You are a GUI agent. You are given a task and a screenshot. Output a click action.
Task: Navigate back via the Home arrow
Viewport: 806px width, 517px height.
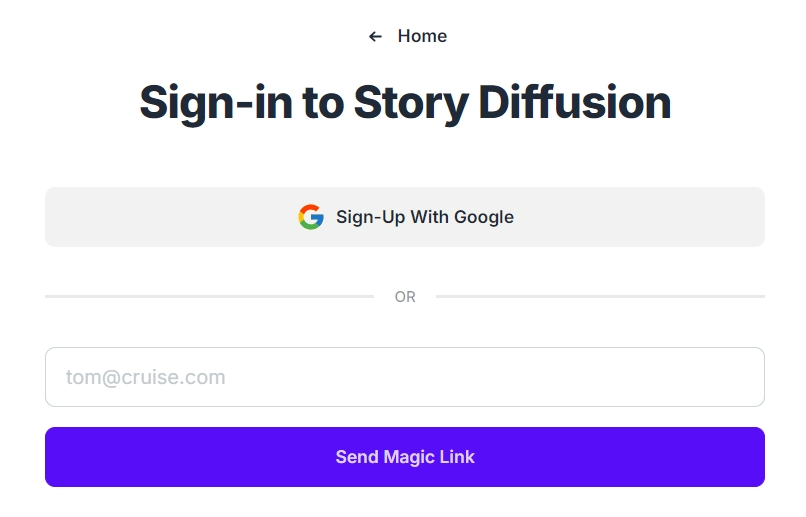[375, 37]
